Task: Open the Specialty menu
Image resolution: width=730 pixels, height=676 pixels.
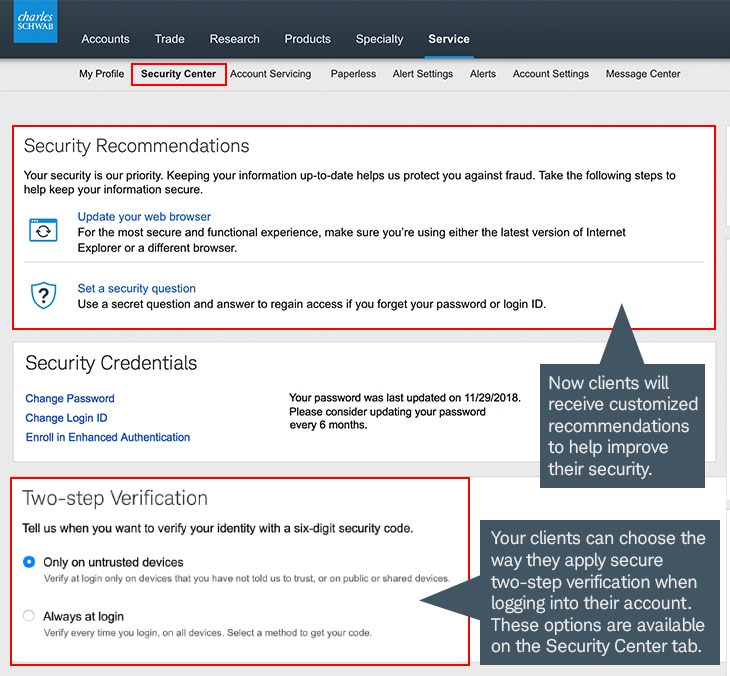Action: pyautogui.click(x=379, y=39)
